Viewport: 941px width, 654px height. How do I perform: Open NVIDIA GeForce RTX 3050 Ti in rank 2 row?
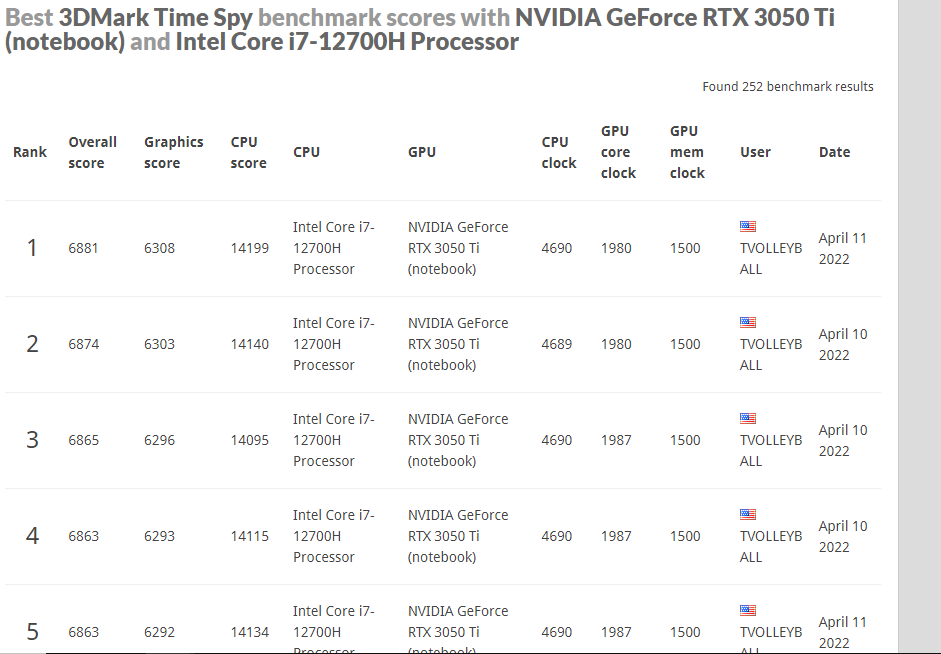coord(458,344)
